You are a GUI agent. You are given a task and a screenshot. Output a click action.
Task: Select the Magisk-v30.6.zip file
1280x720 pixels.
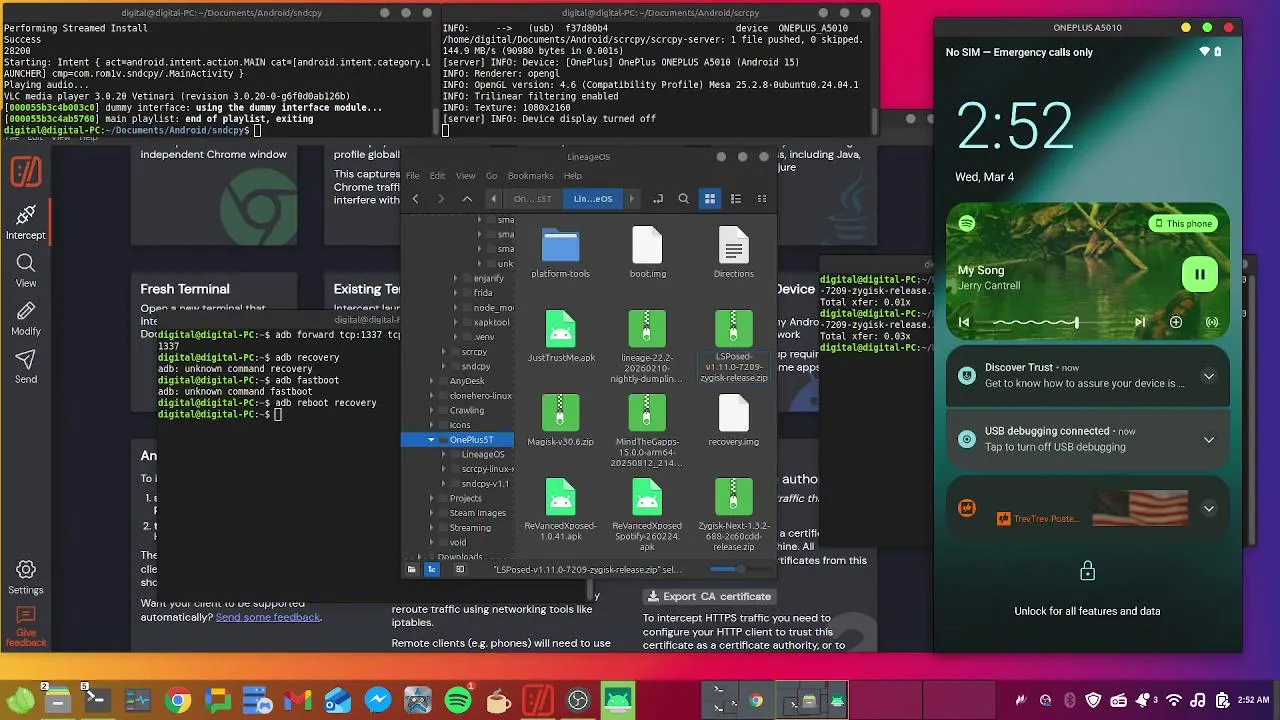point(560,420)
